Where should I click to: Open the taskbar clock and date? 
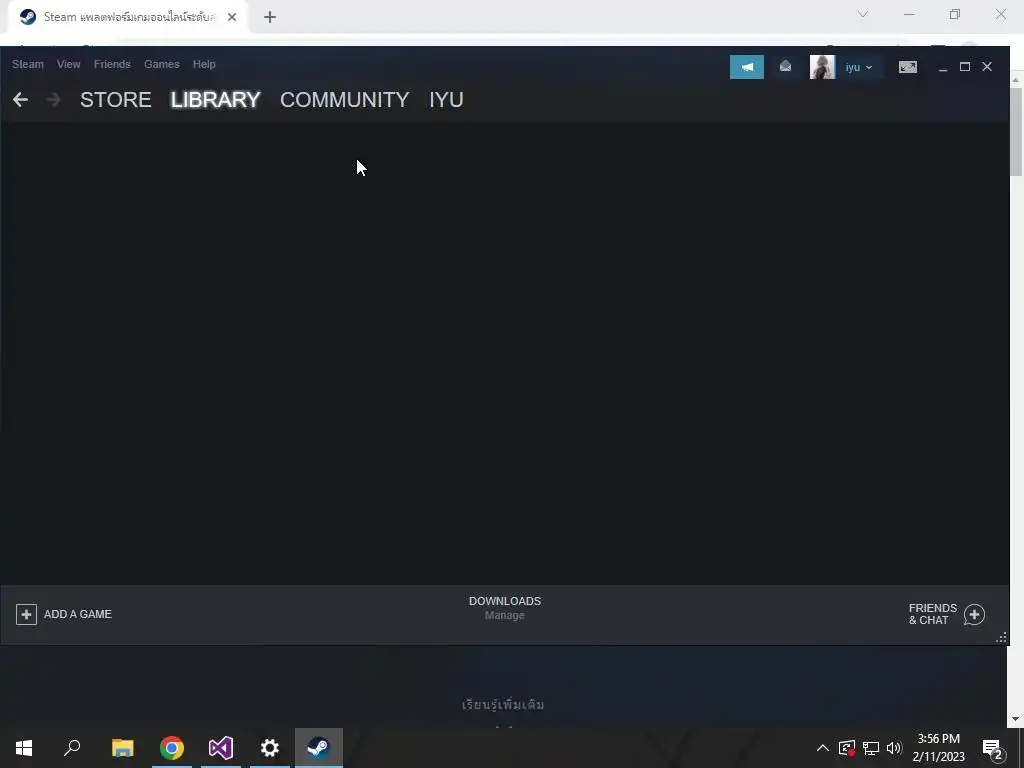click(x=938, y=748)
